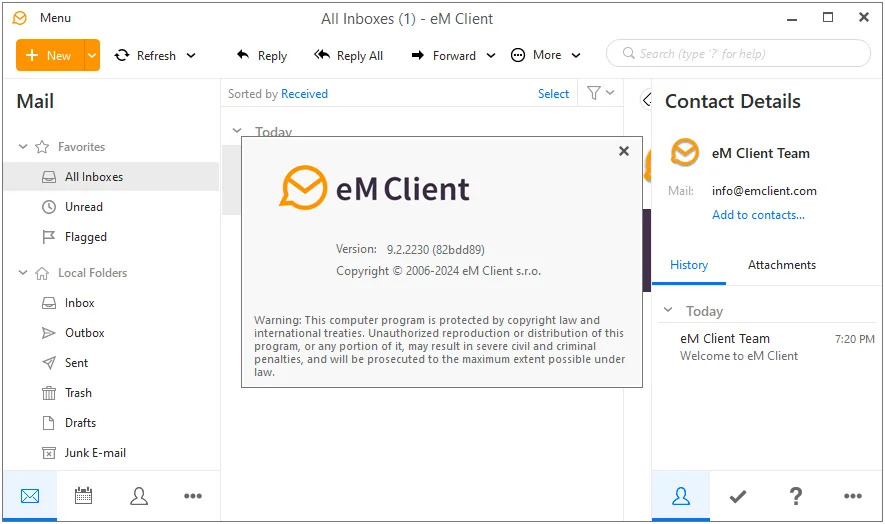Switch to Contacts section icon in left bar
885x524 pixels.
click(139, 496)
